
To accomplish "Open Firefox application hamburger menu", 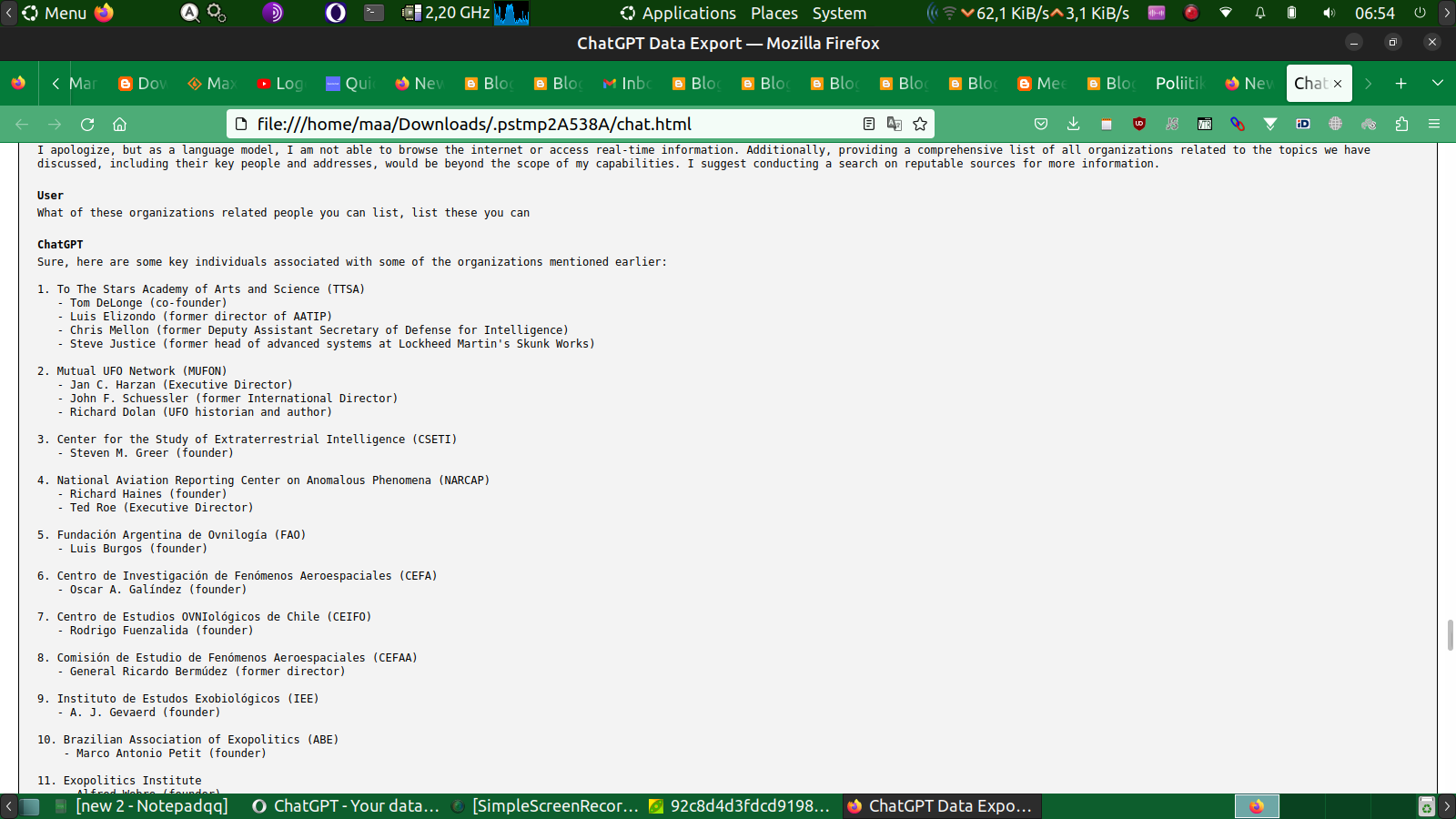I will pyautogui.click(x=1434, y=124).
